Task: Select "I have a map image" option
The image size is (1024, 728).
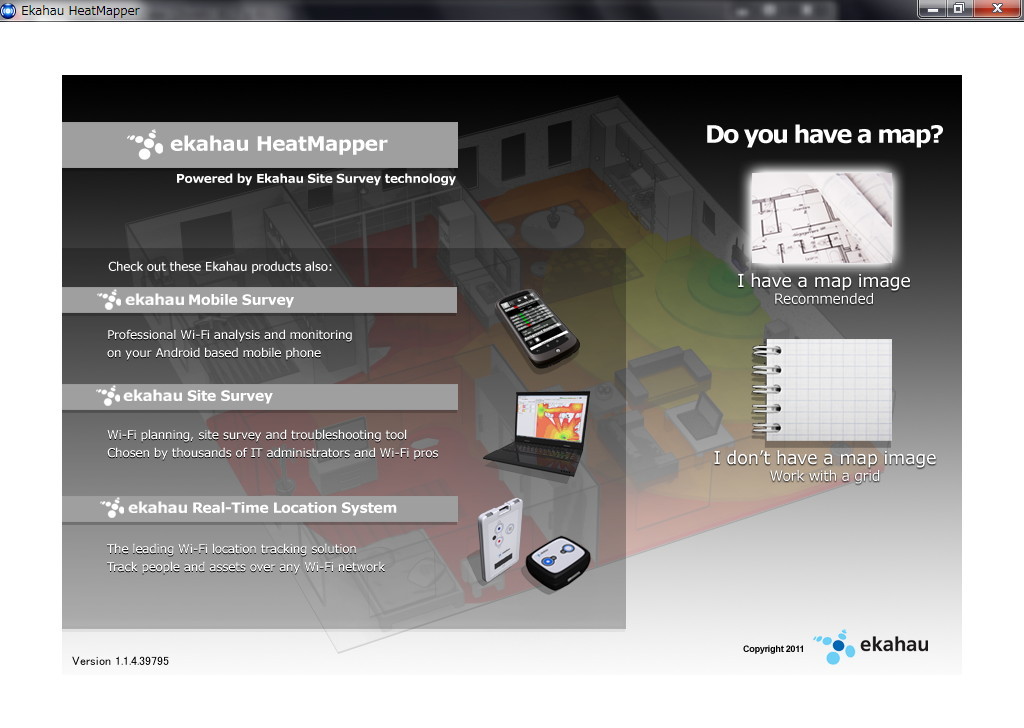Action: point(824,281)
